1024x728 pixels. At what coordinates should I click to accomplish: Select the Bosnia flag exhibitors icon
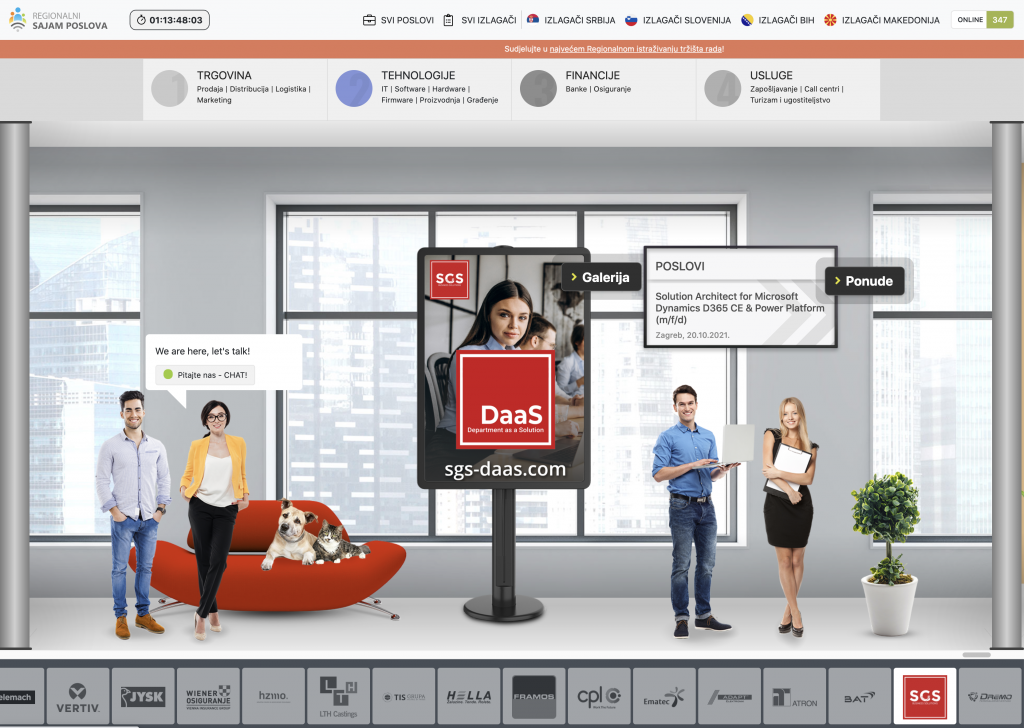(747, 20)
